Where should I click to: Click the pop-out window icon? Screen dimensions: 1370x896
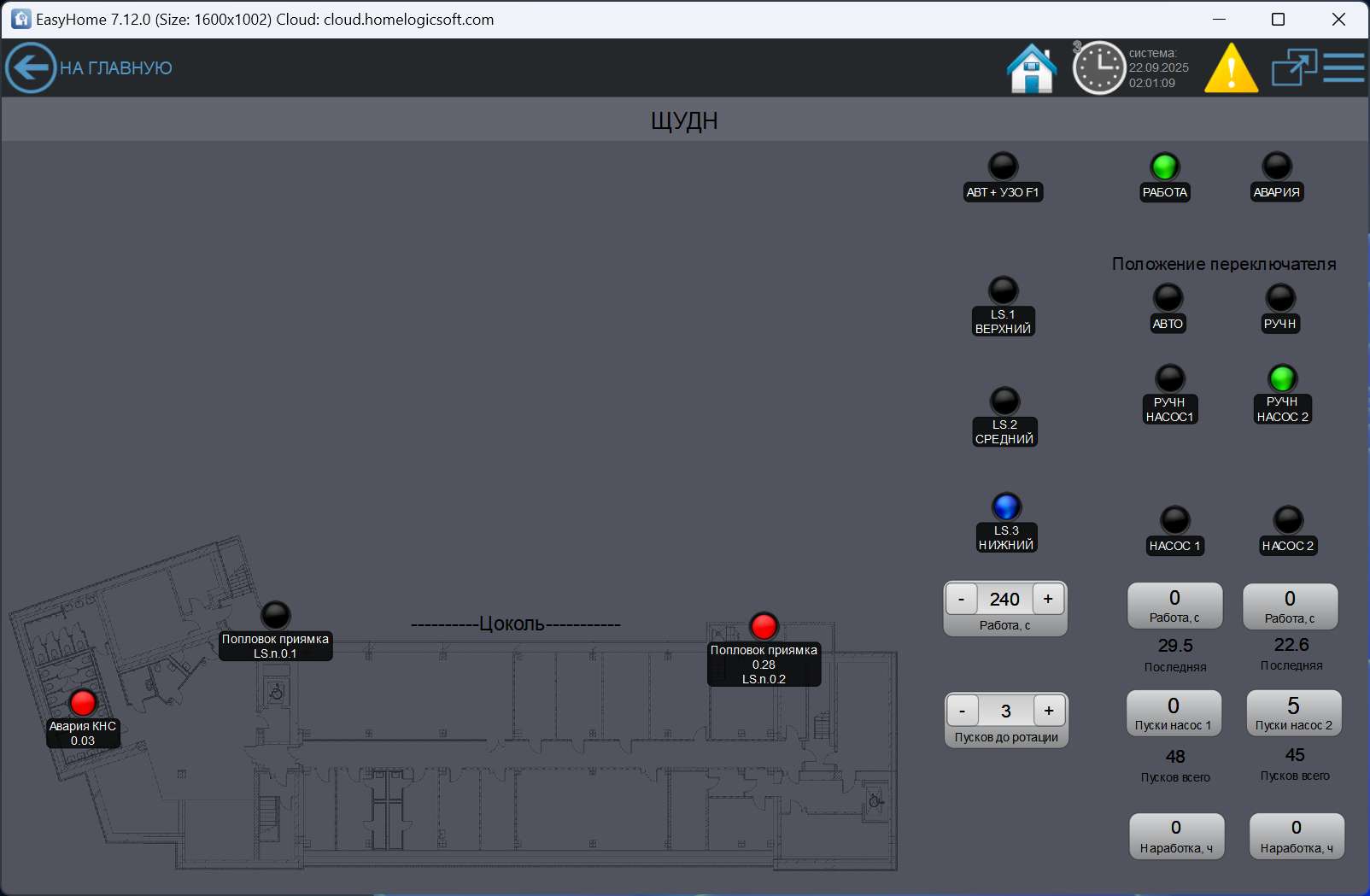[1293, 67]
